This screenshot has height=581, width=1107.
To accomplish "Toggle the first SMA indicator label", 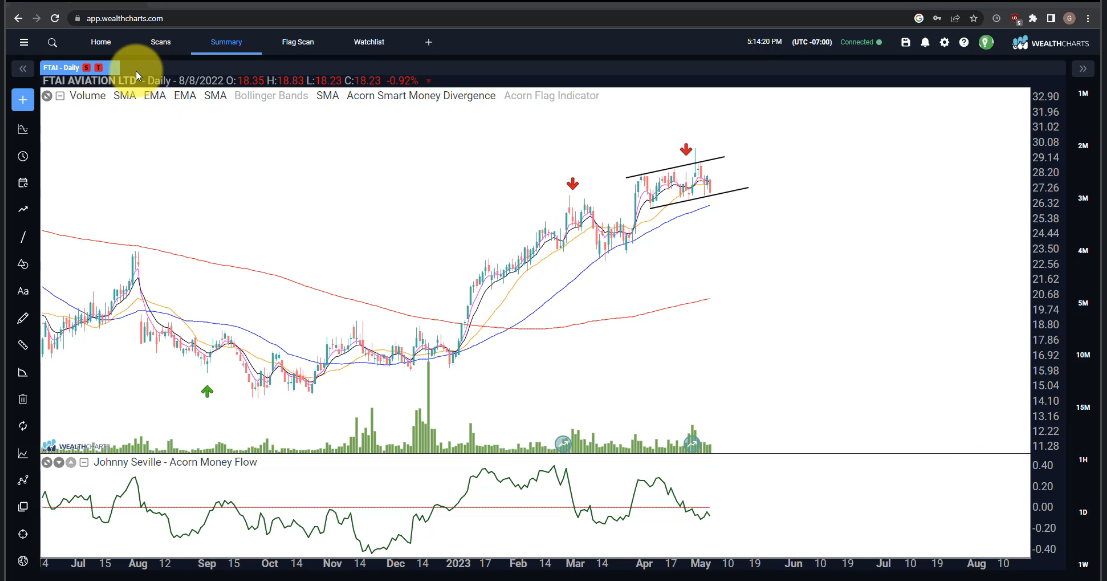I will click(x=124, y=95).
